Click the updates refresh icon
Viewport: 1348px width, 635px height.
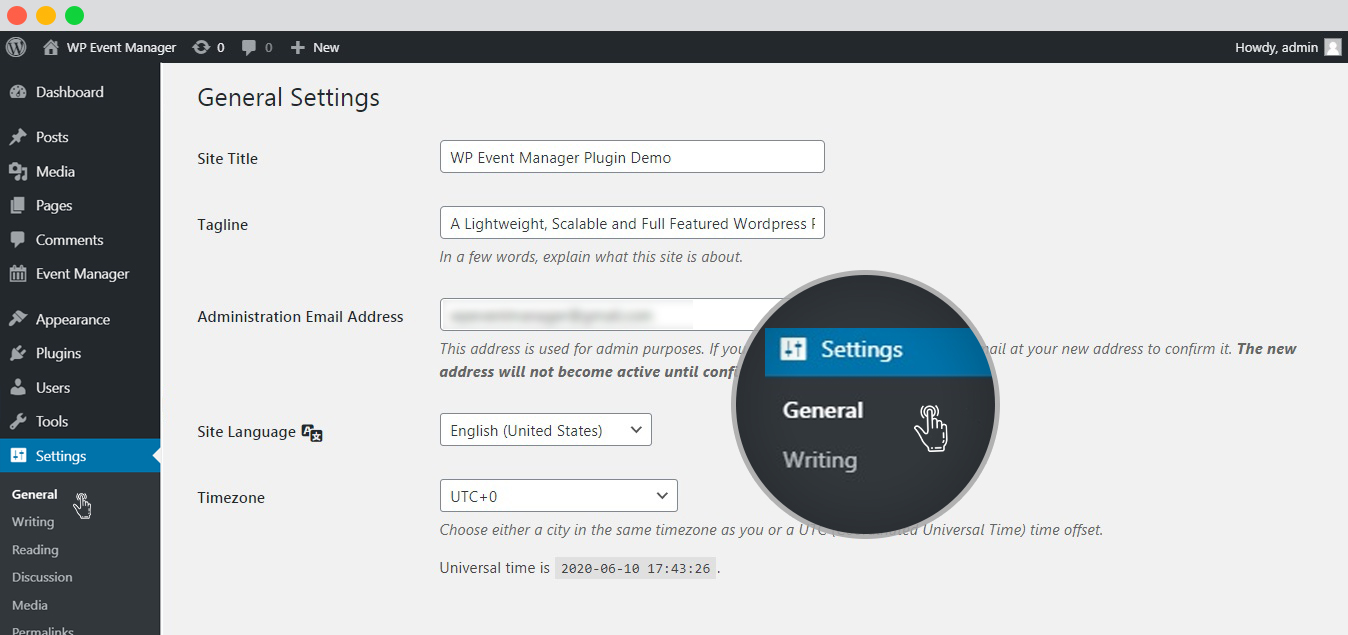(x=201, y=47)
